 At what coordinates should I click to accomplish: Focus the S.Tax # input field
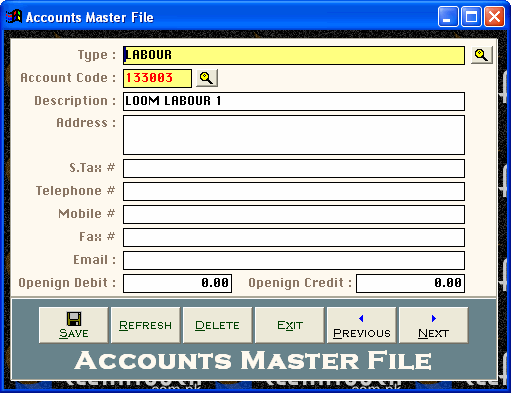point(294,168)
